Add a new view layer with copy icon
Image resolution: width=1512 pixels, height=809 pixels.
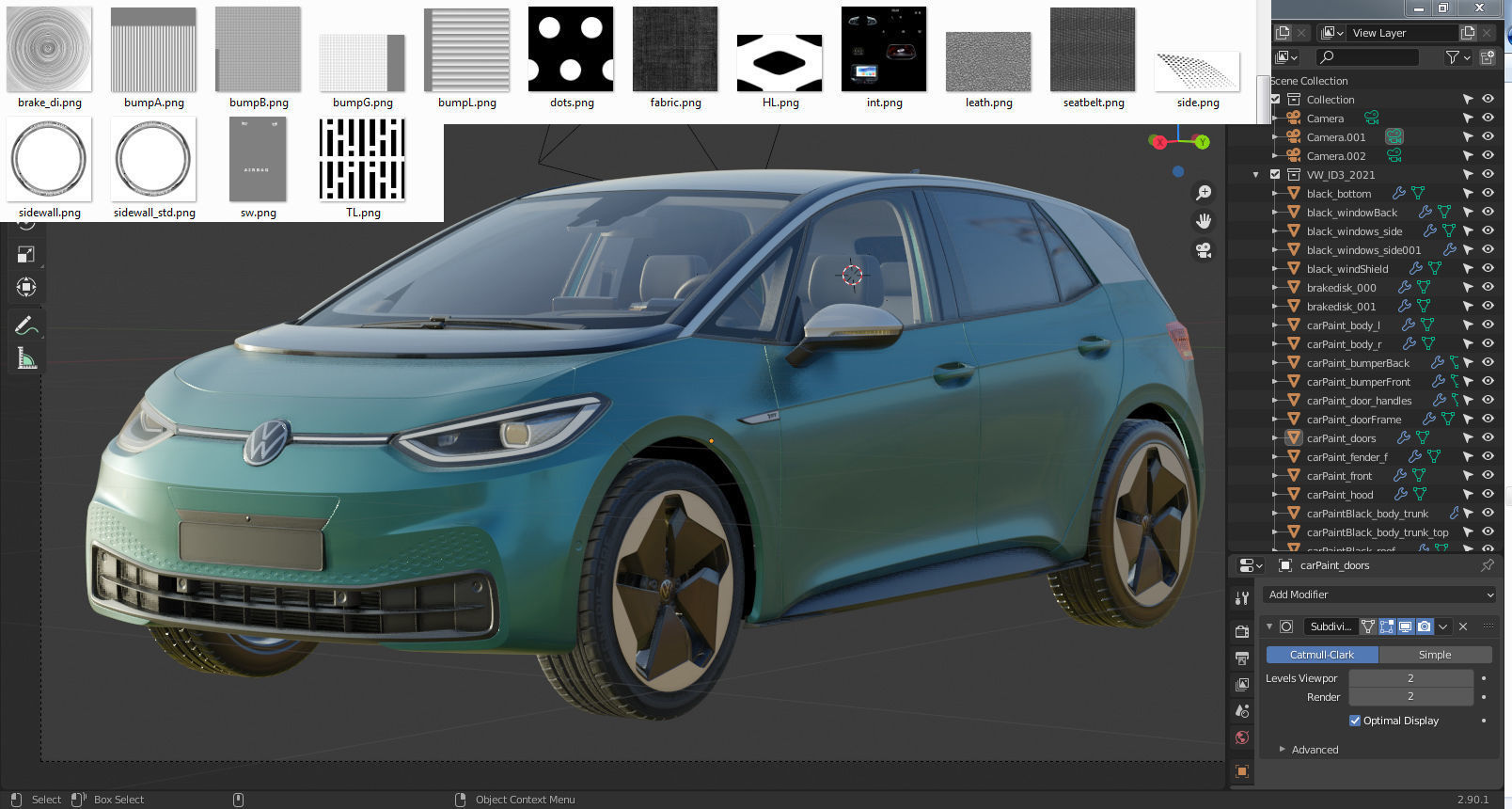point(1467,33)
